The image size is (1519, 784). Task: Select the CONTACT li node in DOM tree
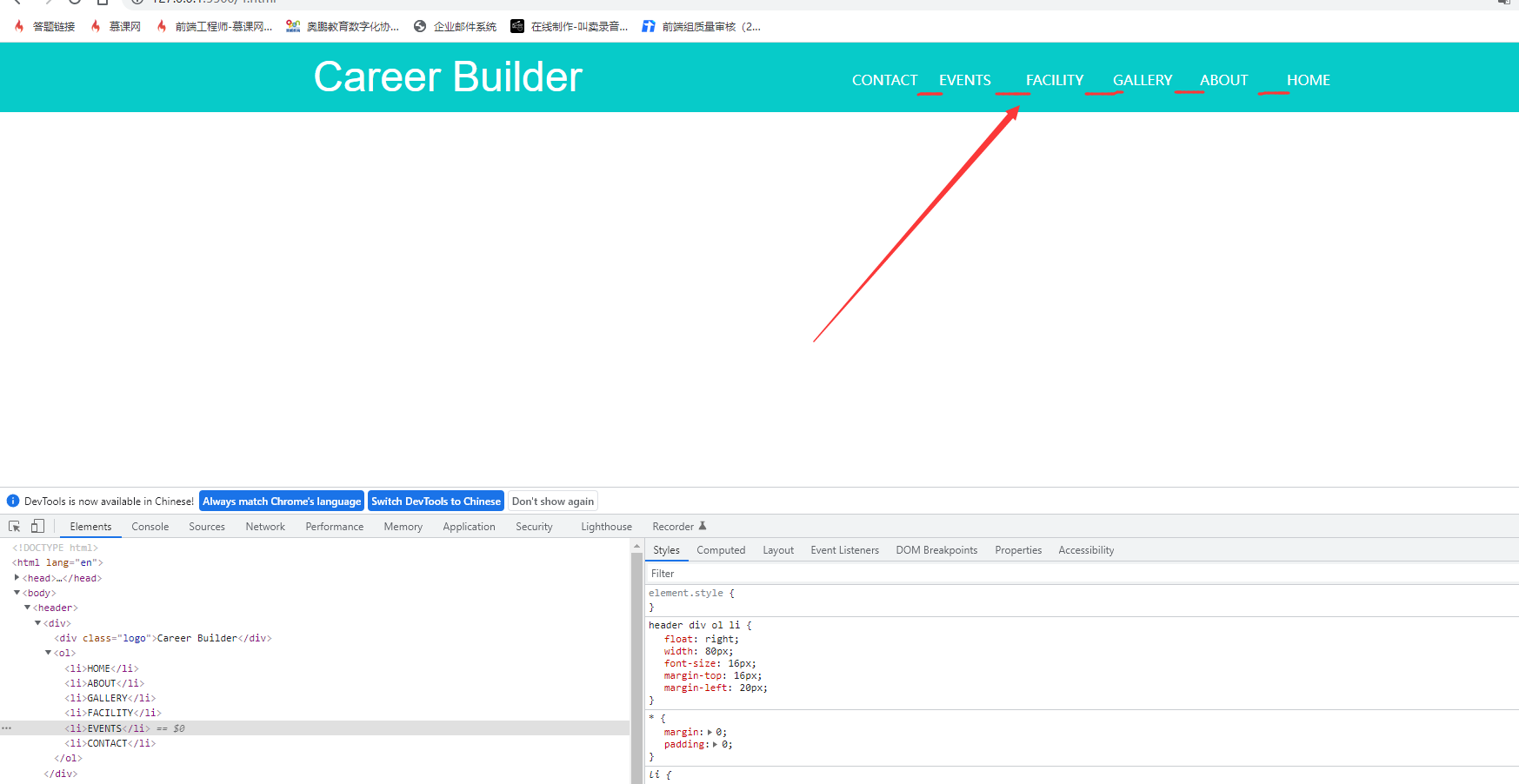tap(110, 743)
